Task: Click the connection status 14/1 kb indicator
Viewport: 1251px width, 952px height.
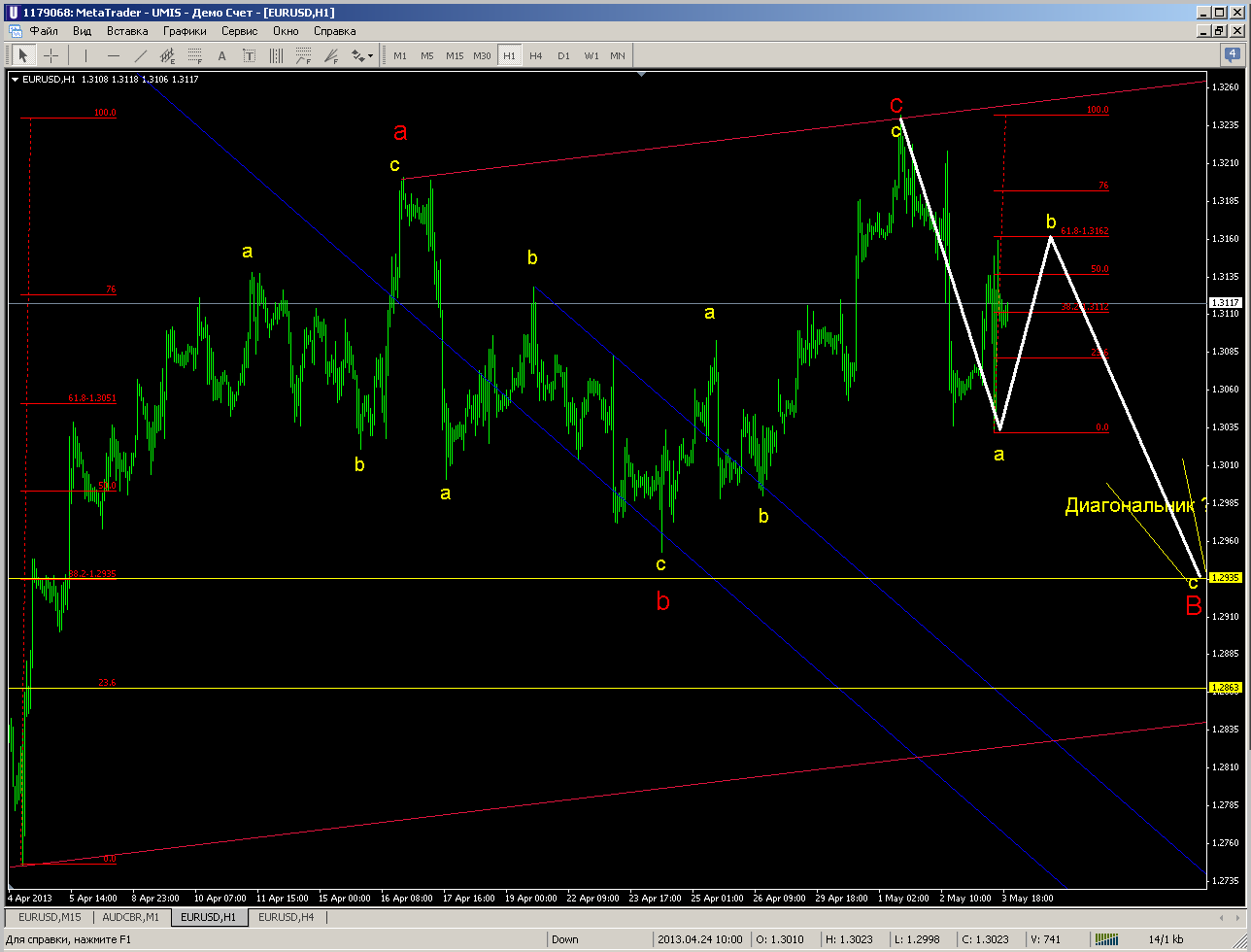Action: point(1165,939)
